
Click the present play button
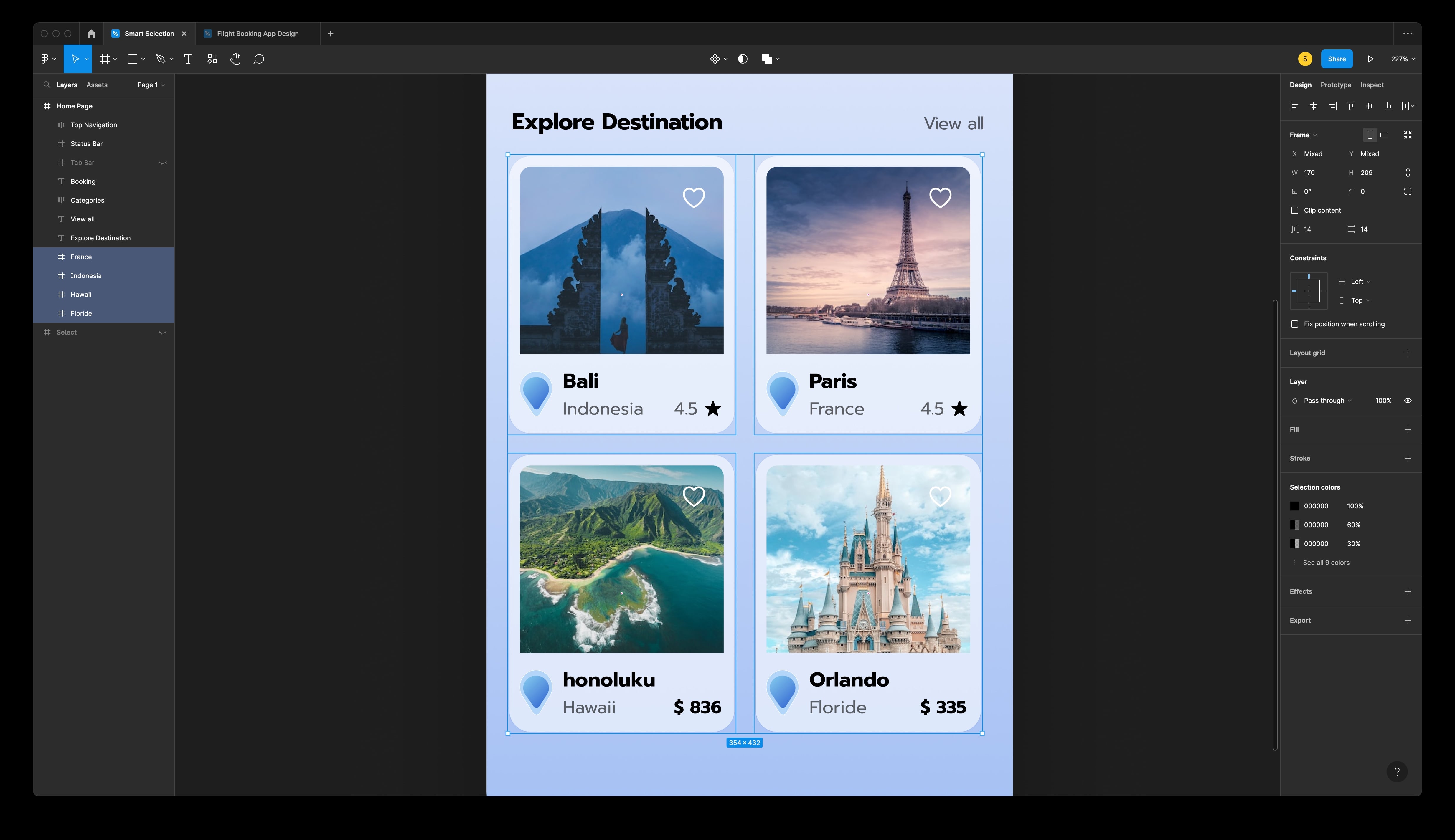(x=1370, y=59)
